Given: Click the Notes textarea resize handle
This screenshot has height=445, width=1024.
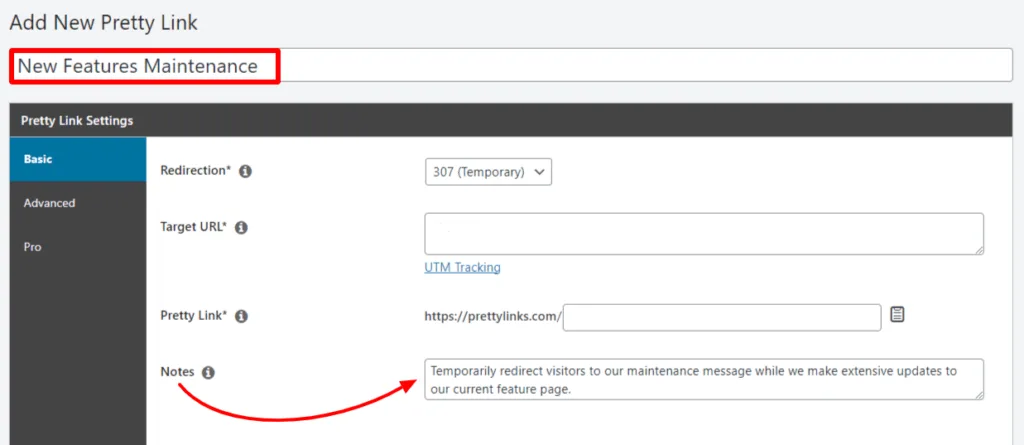Looking at the screenshot, I should (x=978, y=394).
